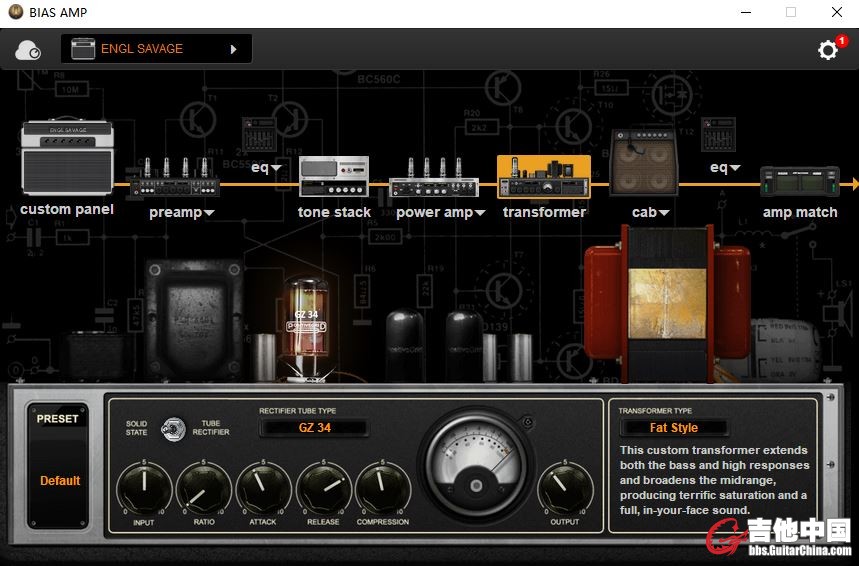The image size is (859, 566).
Task: Click the INPUT knob
Action: pyautogui.click(x=144, y=489)
